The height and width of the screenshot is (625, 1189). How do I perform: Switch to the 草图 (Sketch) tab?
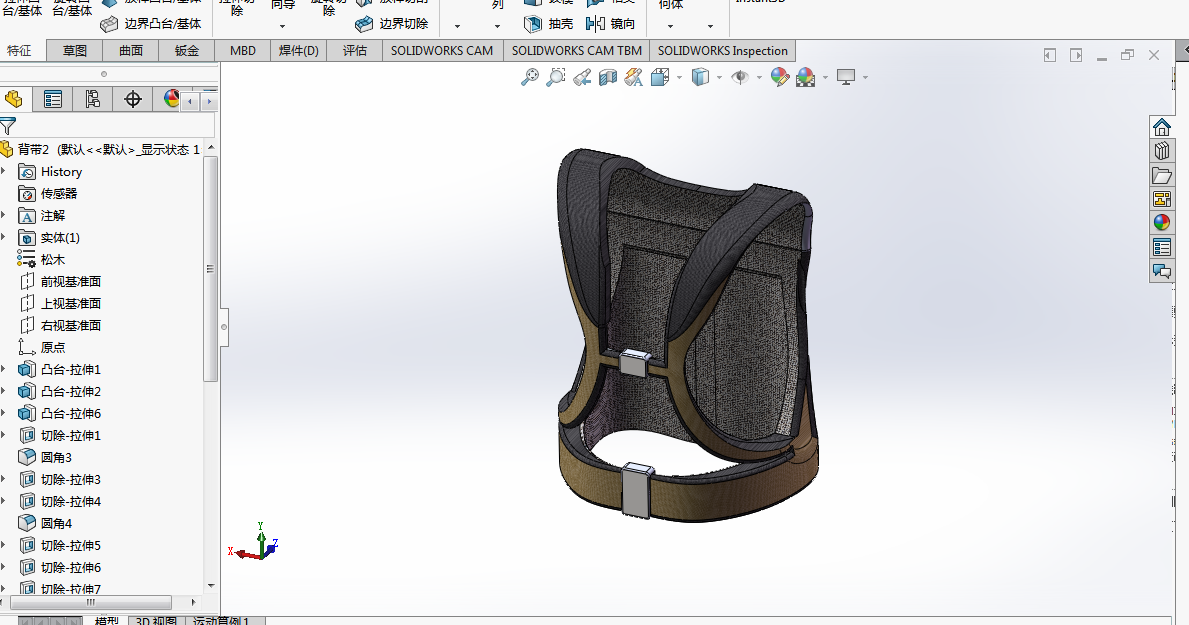pos(75,51)
